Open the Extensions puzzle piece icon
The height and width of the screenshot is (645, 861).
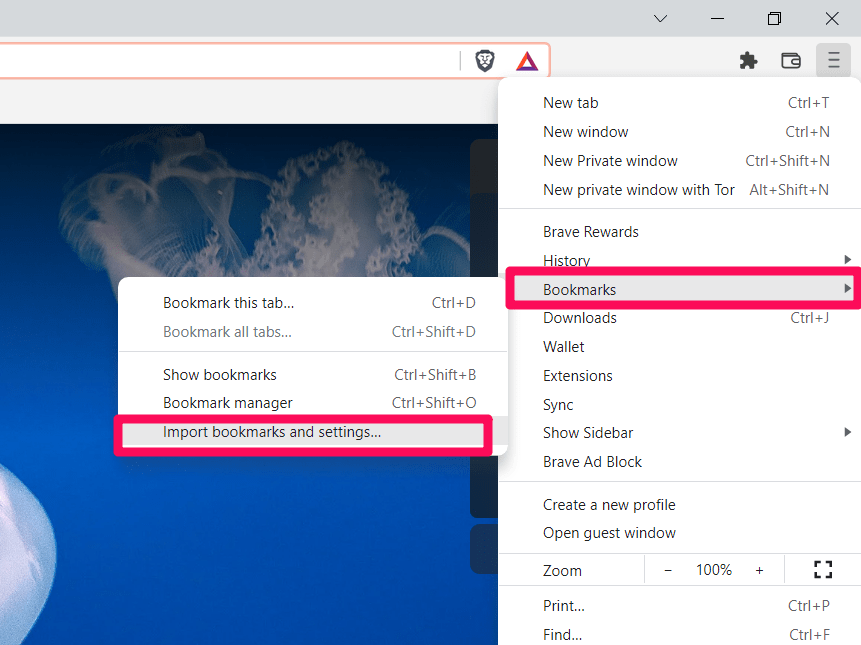[x=748, y=60]
